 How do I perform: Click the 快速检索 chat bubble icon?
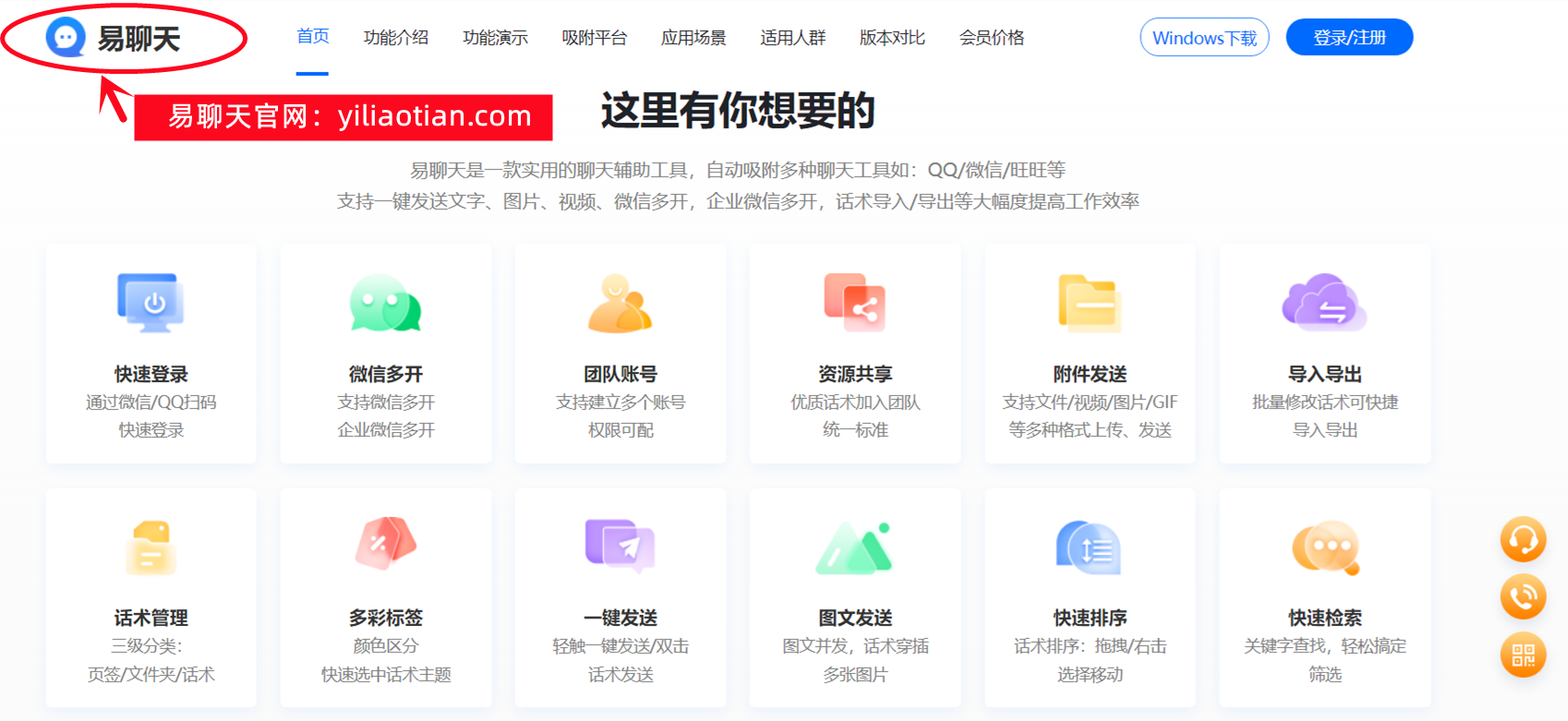pyautogui.click(x=1326, y=547)
